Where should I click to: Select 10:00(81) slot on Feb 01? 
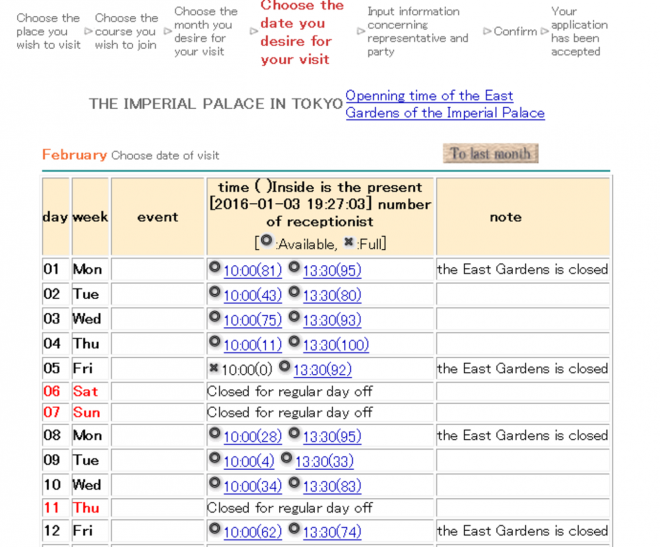(x=253, y=270)
